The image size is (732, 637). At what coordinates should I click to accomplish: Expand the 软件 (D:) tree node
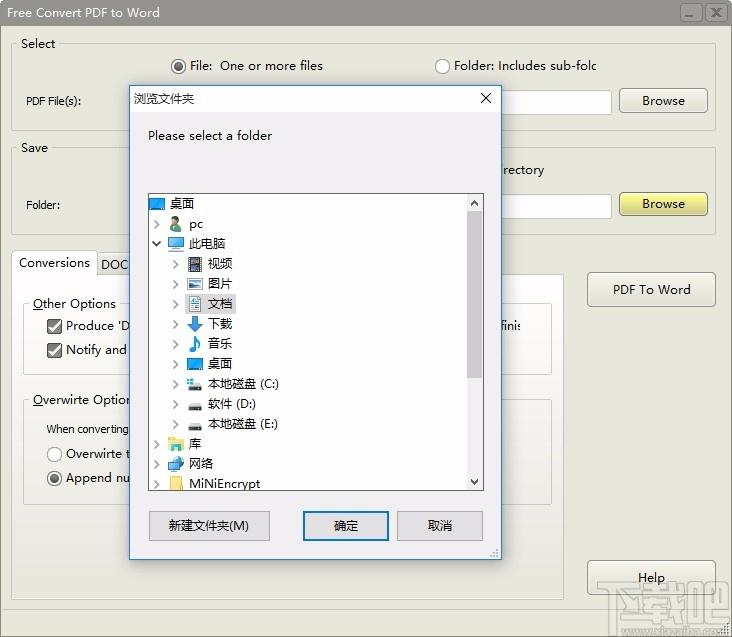pyautogui.click(x=176, y=404)
